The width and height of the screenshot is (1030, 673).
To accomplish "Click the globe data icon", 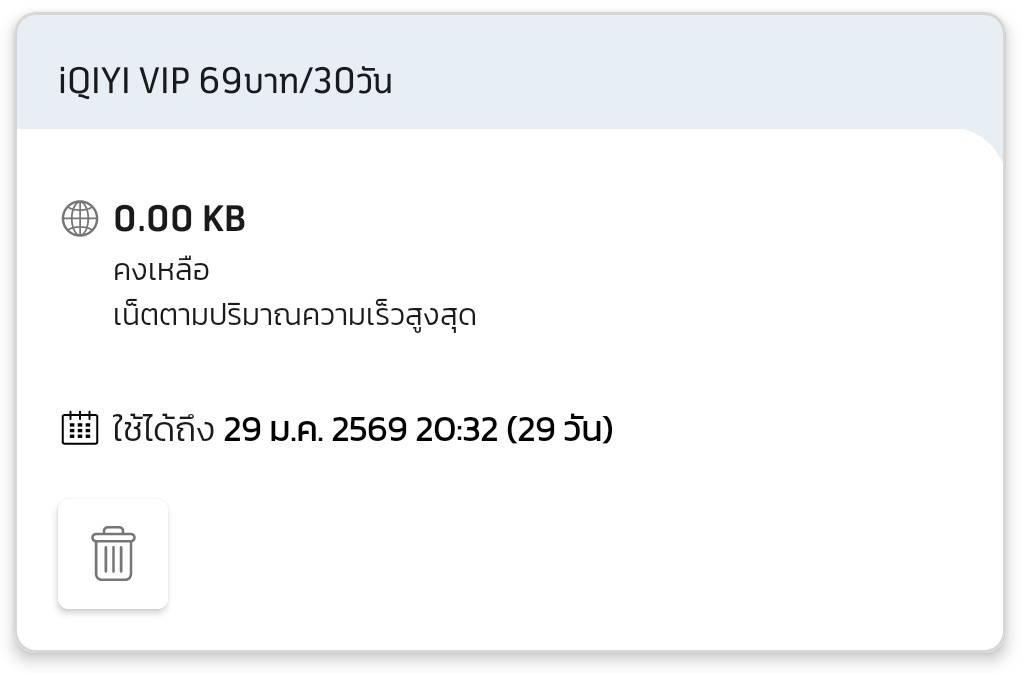I will coord(80,218).
